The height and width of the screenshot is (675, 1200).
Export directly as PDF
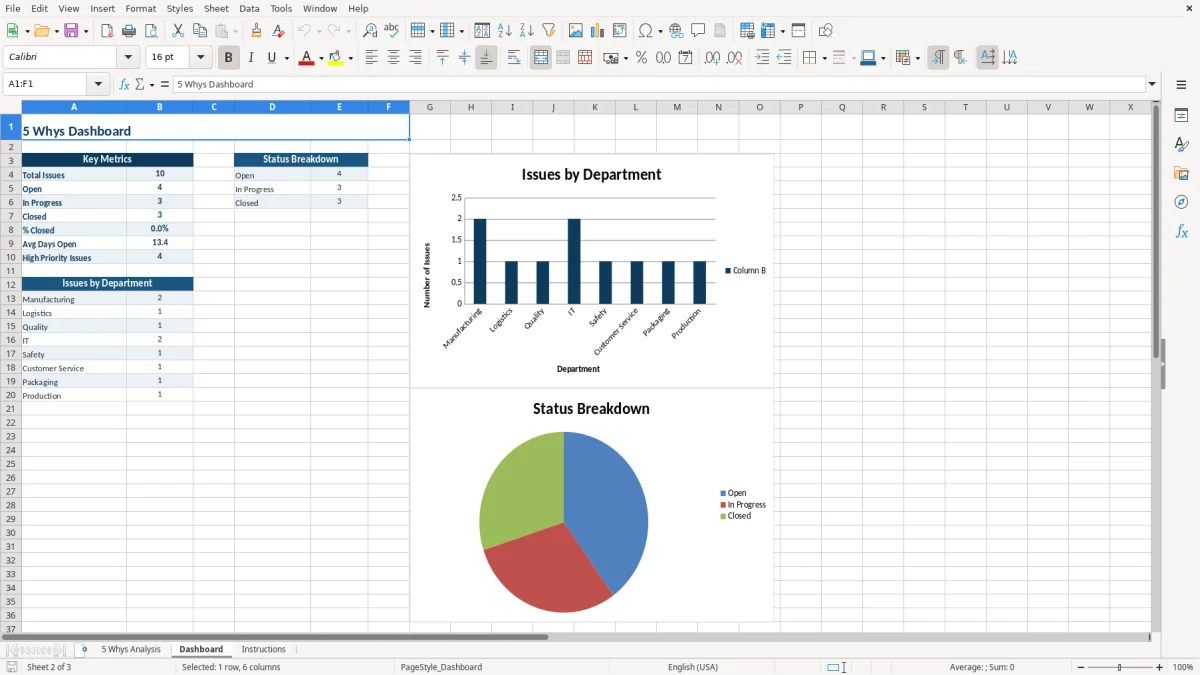click(107, 31)
